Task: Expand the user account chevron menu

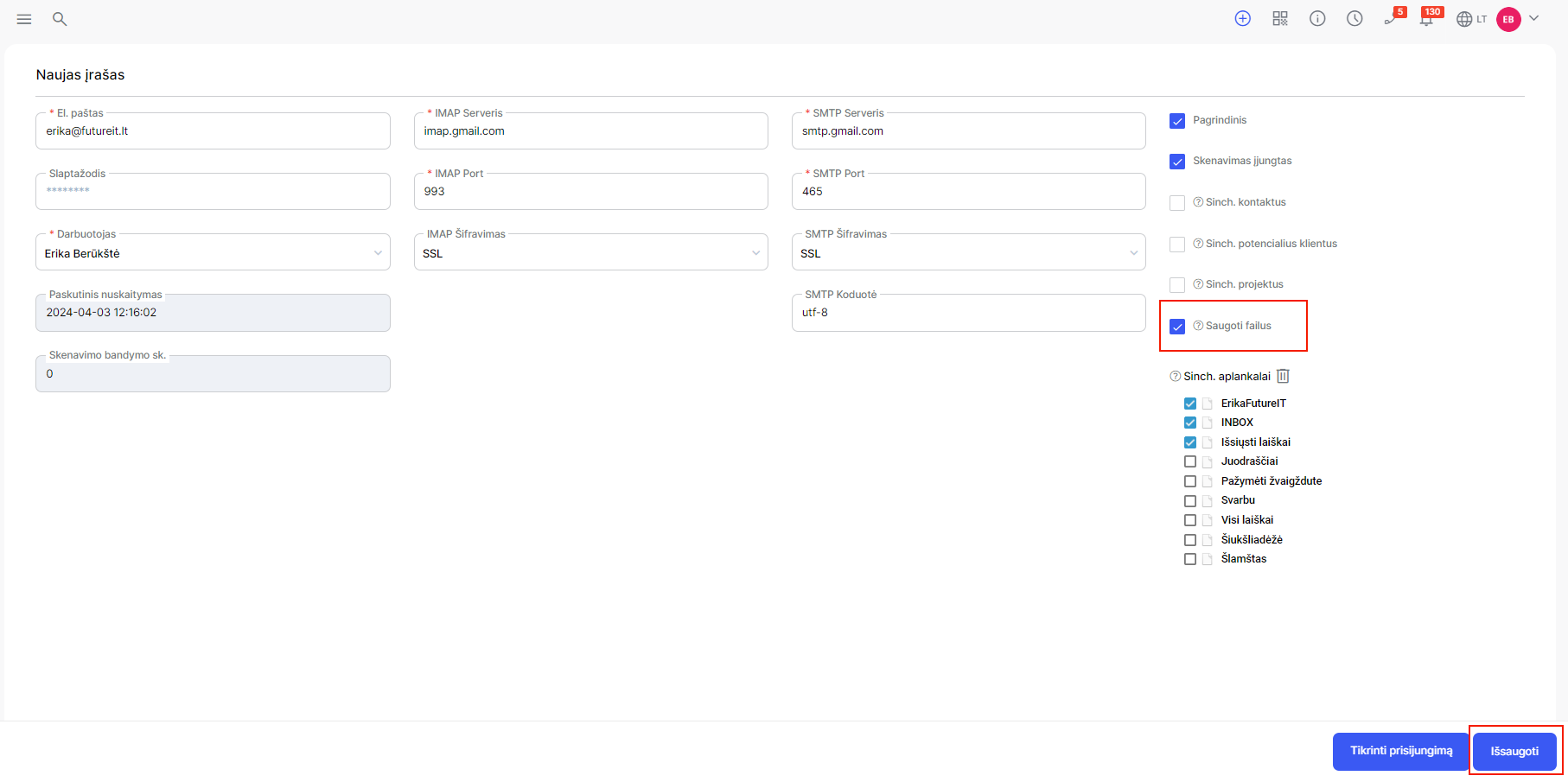Action: pyautogui.click(x=1534, y=18)
